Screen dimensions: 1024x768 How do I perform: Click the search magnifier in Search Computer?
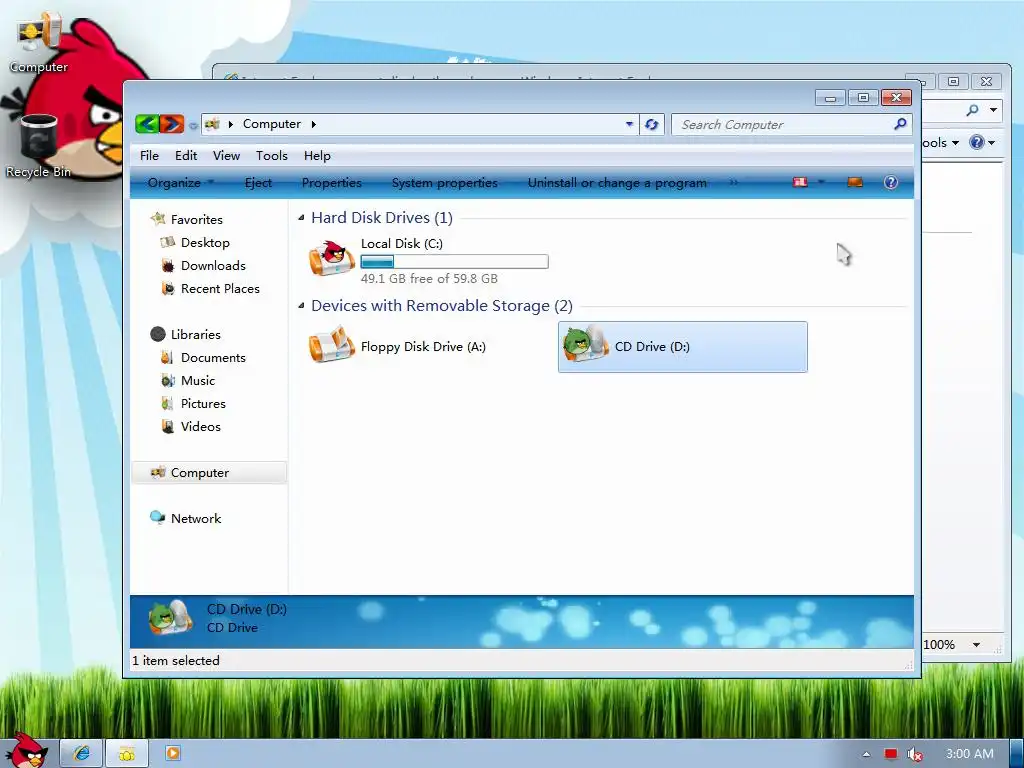pyautogui.click(x=900, y=123)
